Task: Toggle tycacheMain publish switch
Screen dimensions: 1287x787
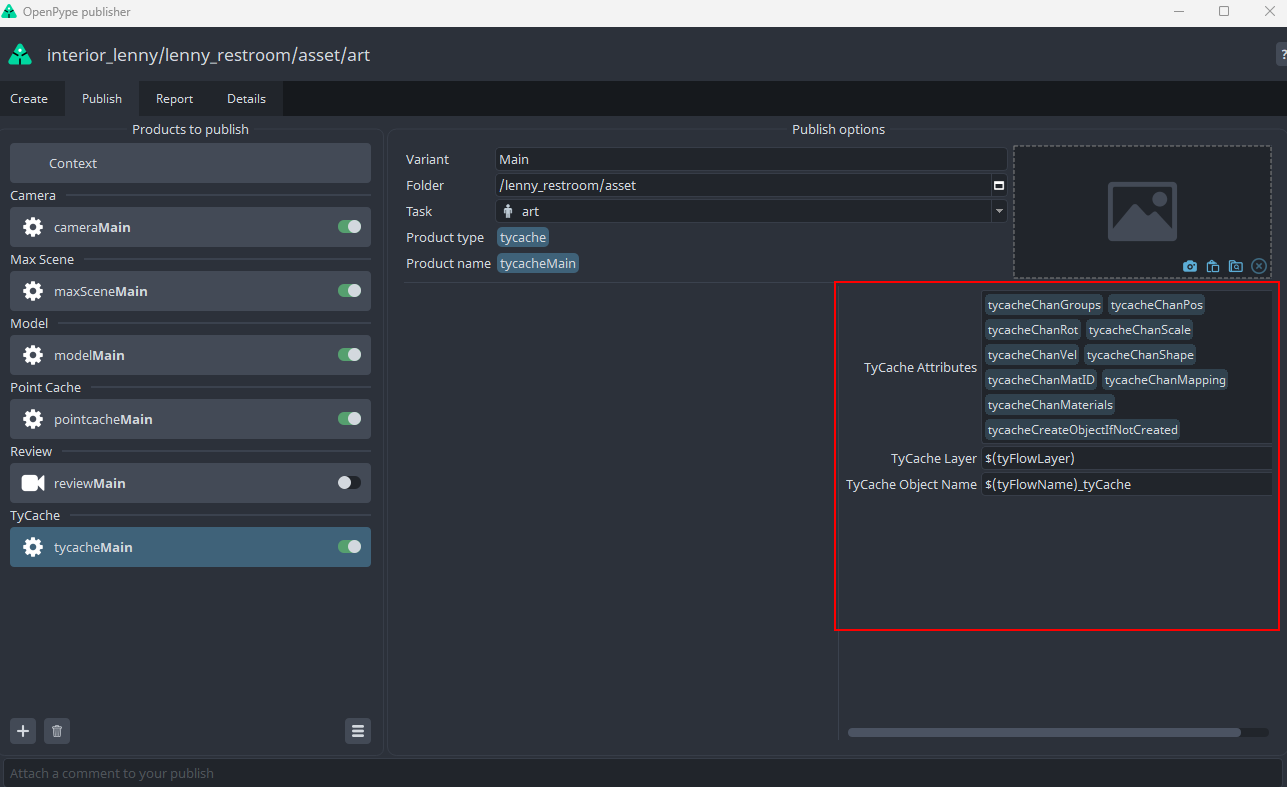Action: tap(349, 547)
